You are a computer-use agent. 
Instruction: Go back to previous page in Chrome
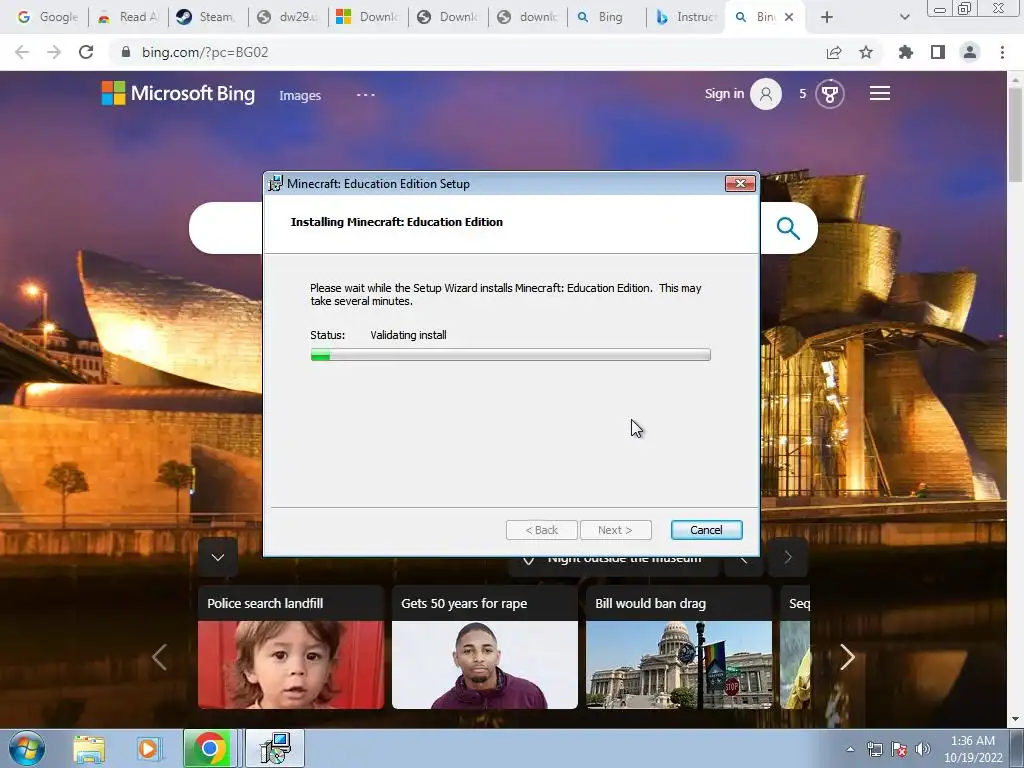point(22,52)
